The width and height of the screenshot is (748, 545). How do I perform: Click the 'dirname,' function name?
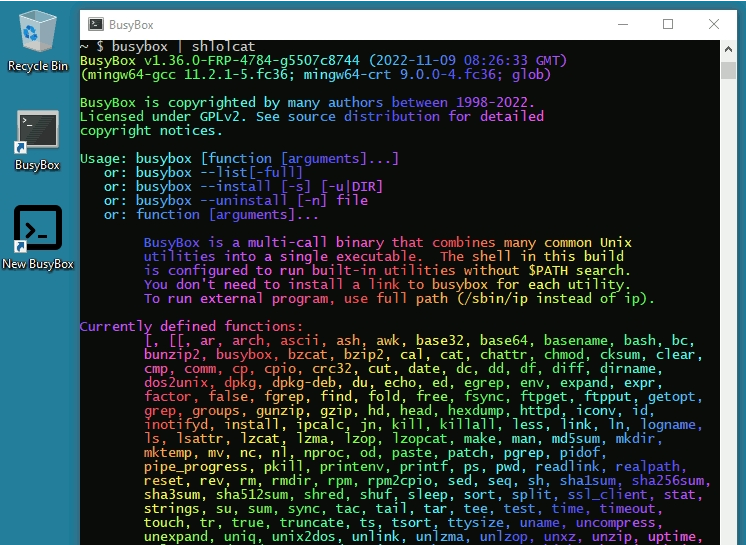coord(632,369)
